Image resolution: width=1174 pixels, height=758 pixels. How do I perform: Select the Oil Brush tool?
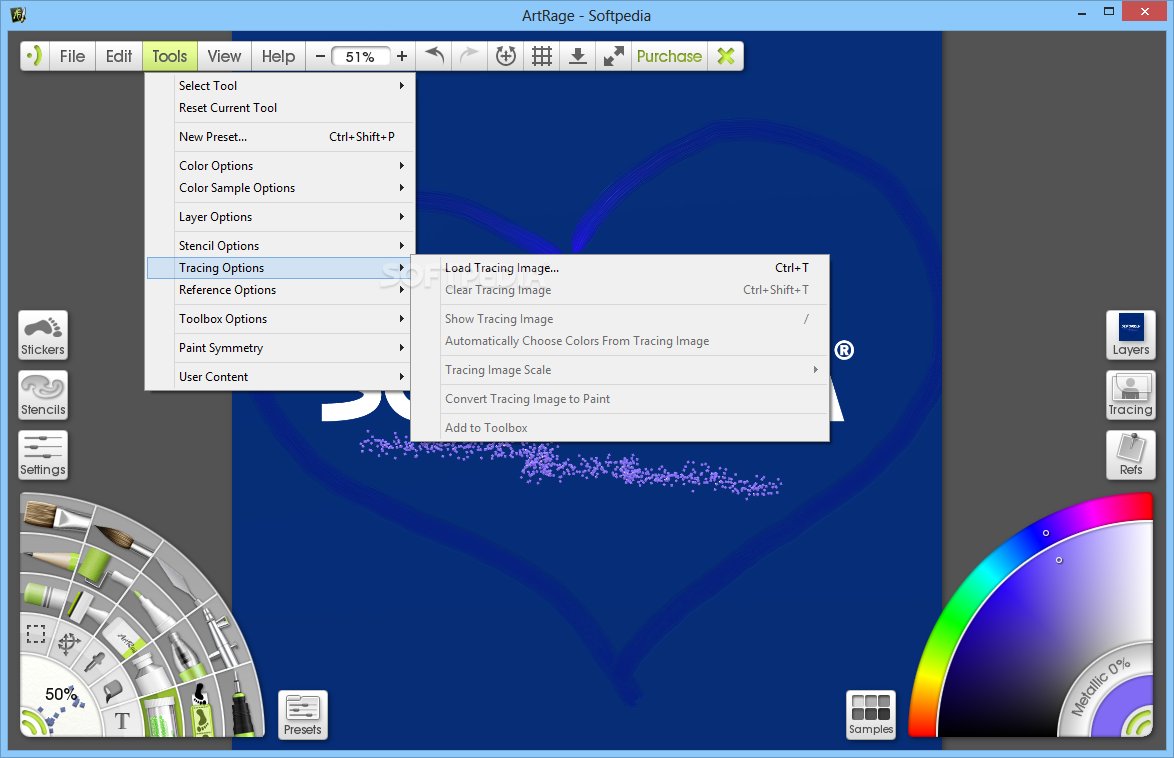point(56,515)
